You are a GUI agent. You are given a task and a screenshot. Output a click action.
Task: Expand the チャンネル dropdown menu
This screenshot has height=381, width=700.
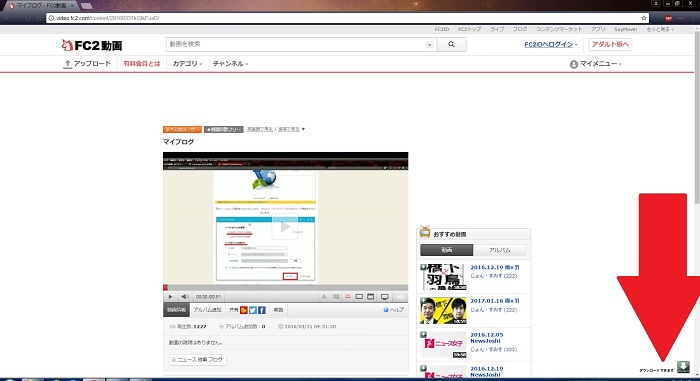coord(230,64)
